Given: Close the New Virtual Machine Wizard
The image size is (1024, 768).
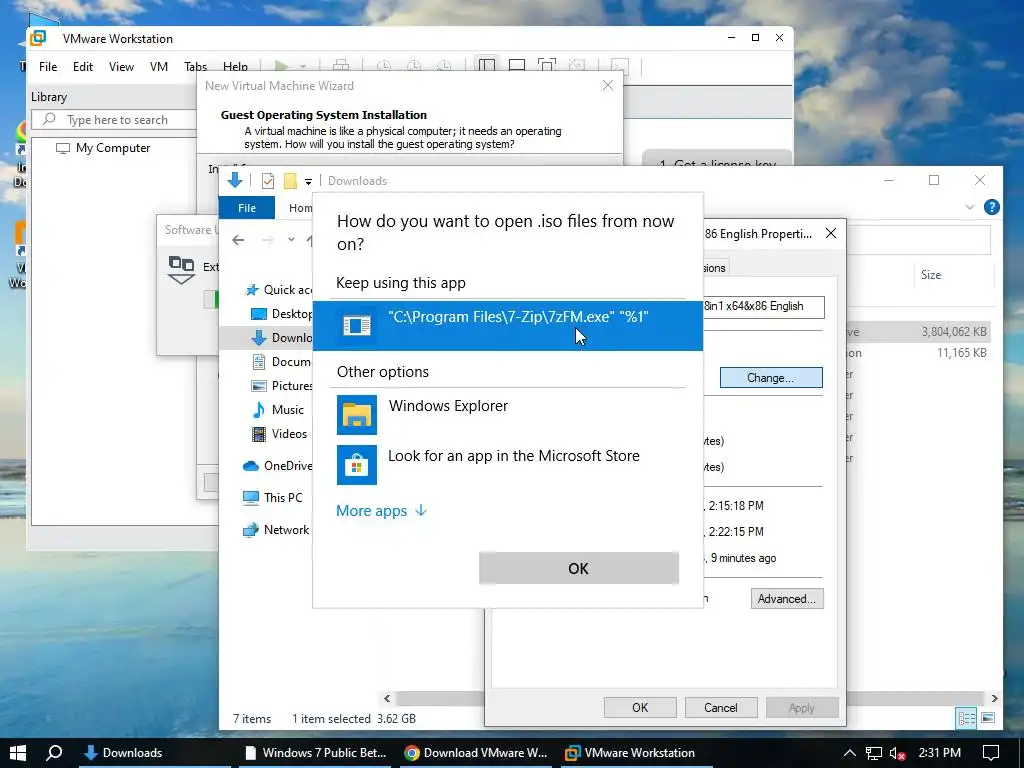Looking at the screenshot, I should tap(607, 86).
